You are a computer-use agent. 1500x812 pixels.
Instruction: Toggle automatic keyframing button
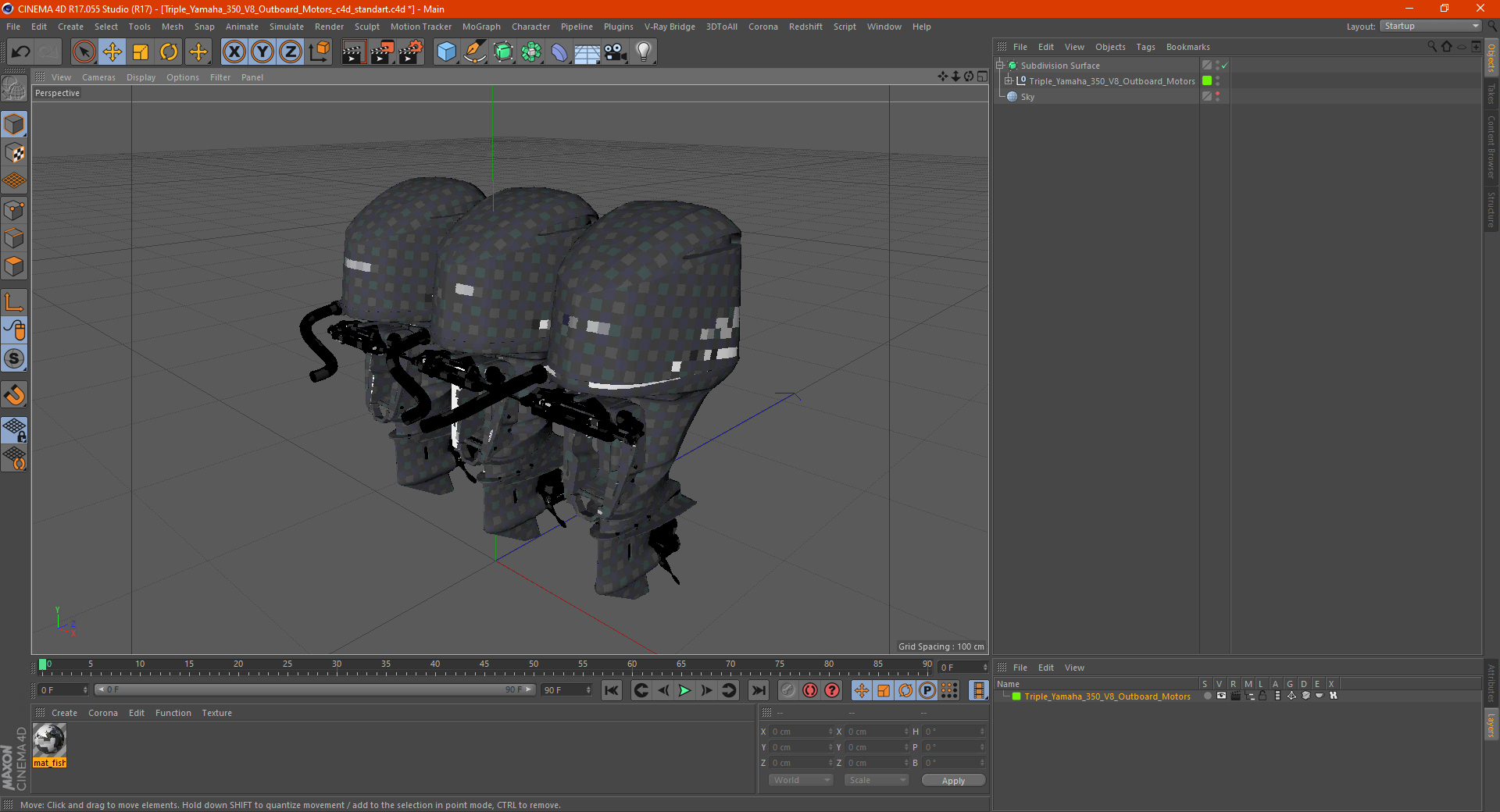(810, 690)
